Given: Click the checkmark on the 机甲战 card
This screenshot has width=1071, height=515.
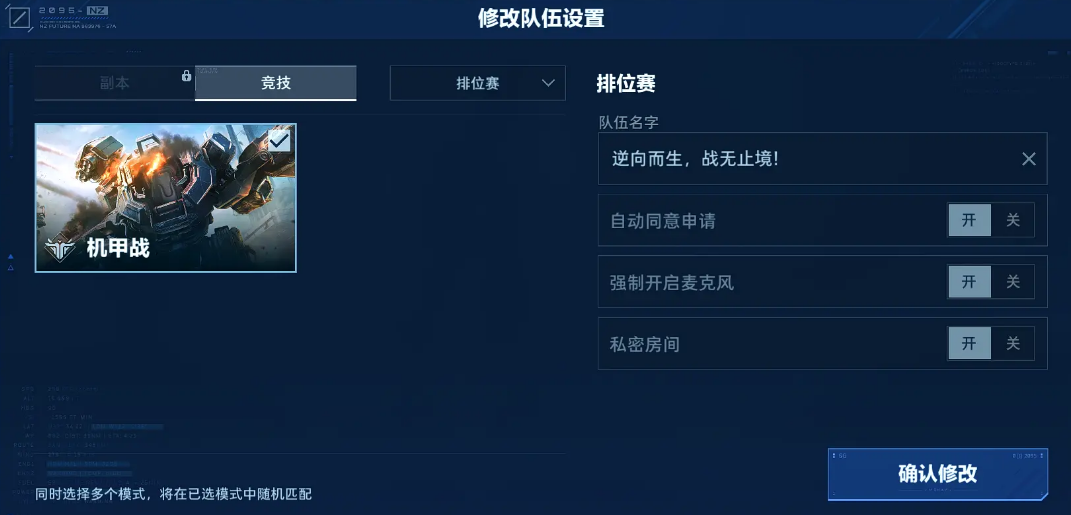Looking at the screenshot, I should tap(279, 141).
